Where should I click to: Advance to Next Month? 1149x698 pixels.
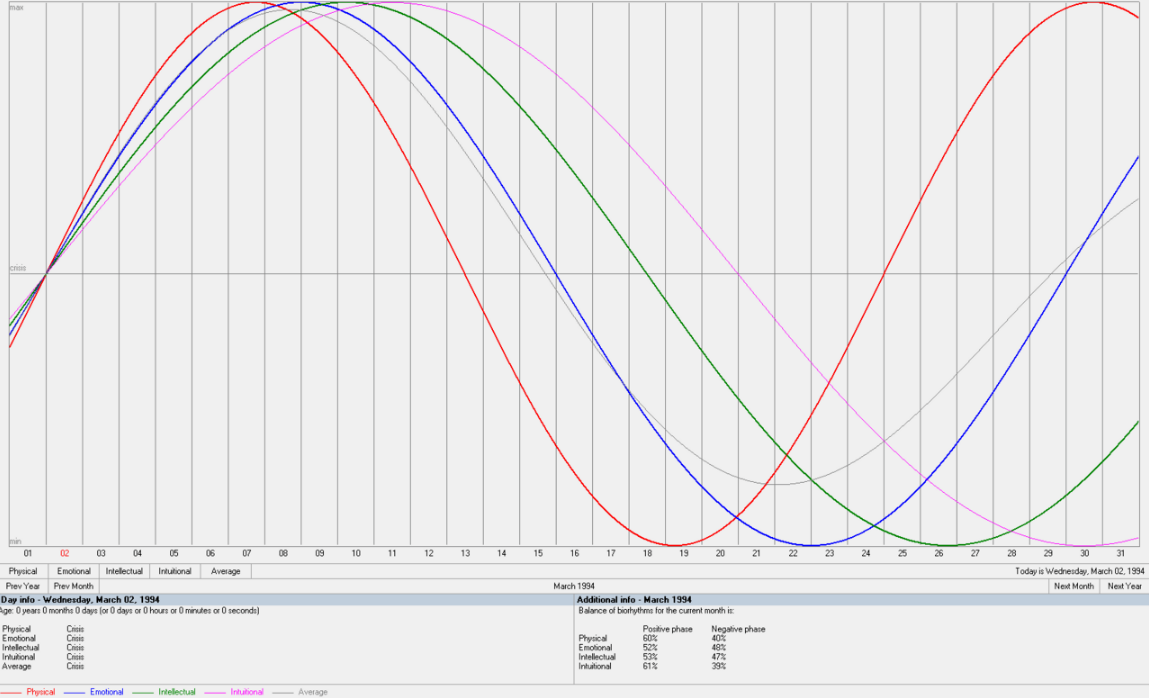pos(1074,586)
